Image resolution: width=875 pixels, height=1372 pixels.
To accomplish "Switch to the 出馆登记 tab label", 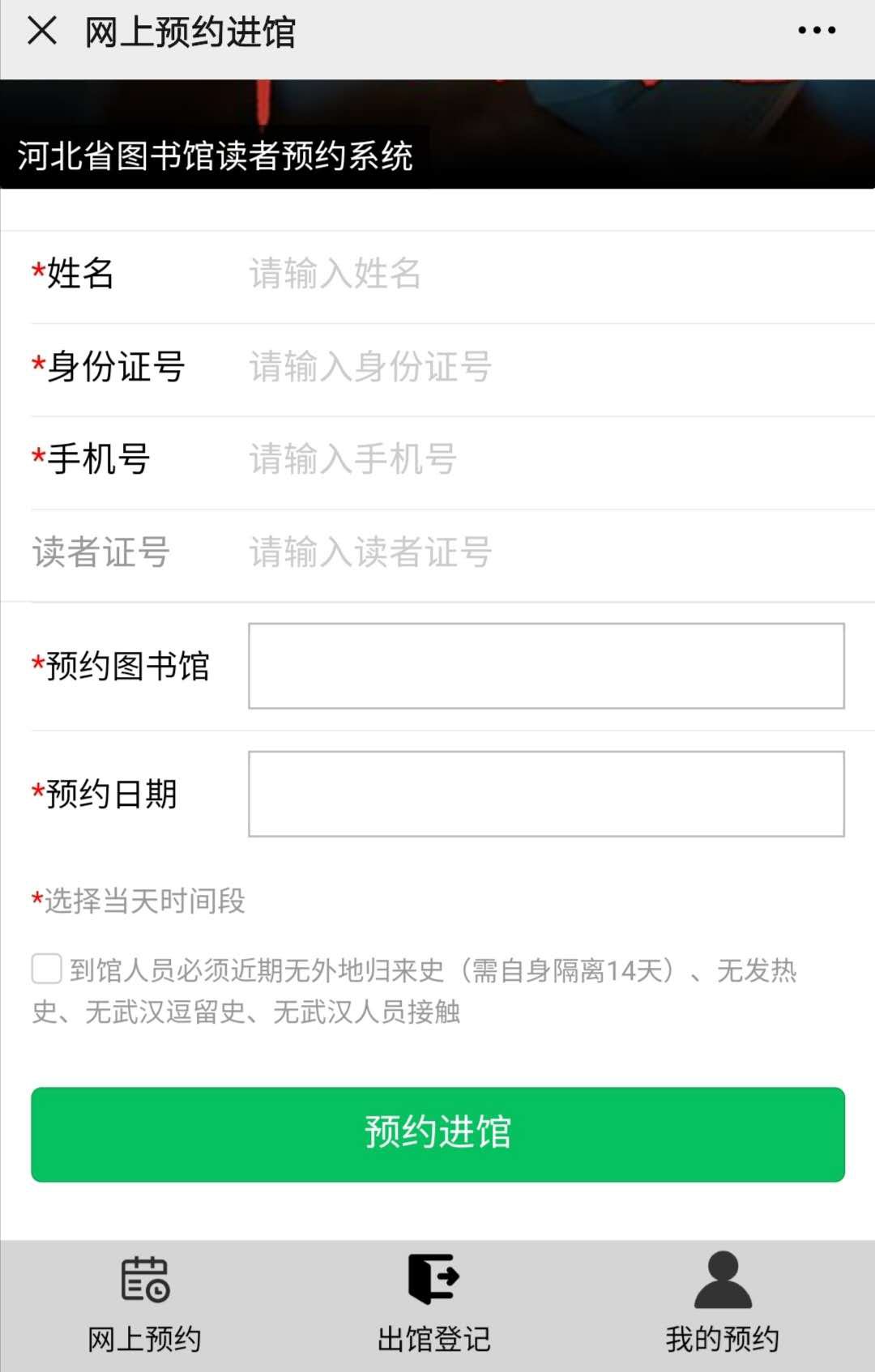I will coord(434,1340).
